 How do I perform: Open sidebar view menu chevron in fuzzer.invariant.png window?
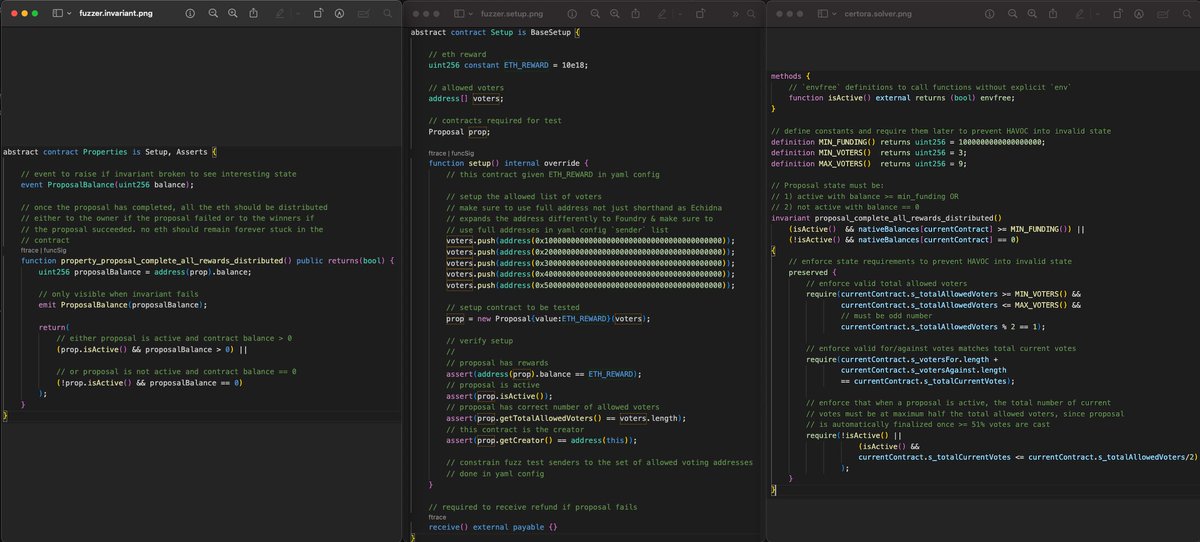tap(69, 13)
